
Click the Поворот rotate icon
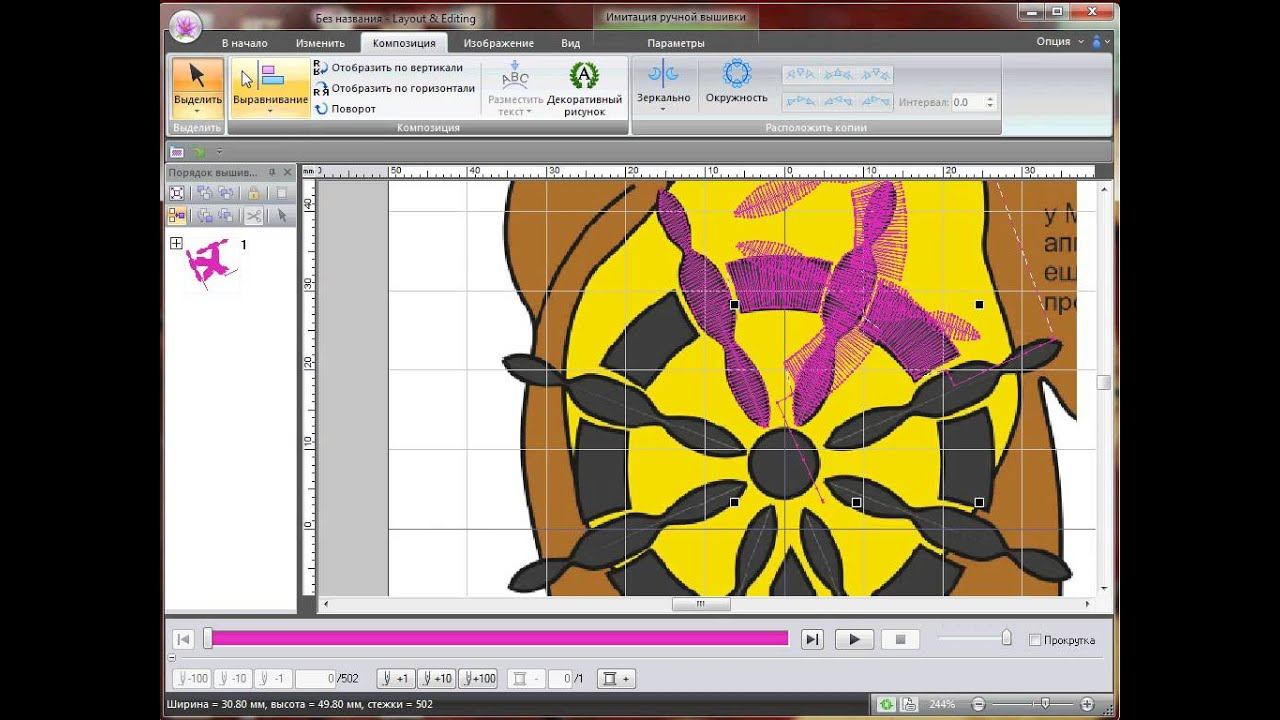(322, 108)
